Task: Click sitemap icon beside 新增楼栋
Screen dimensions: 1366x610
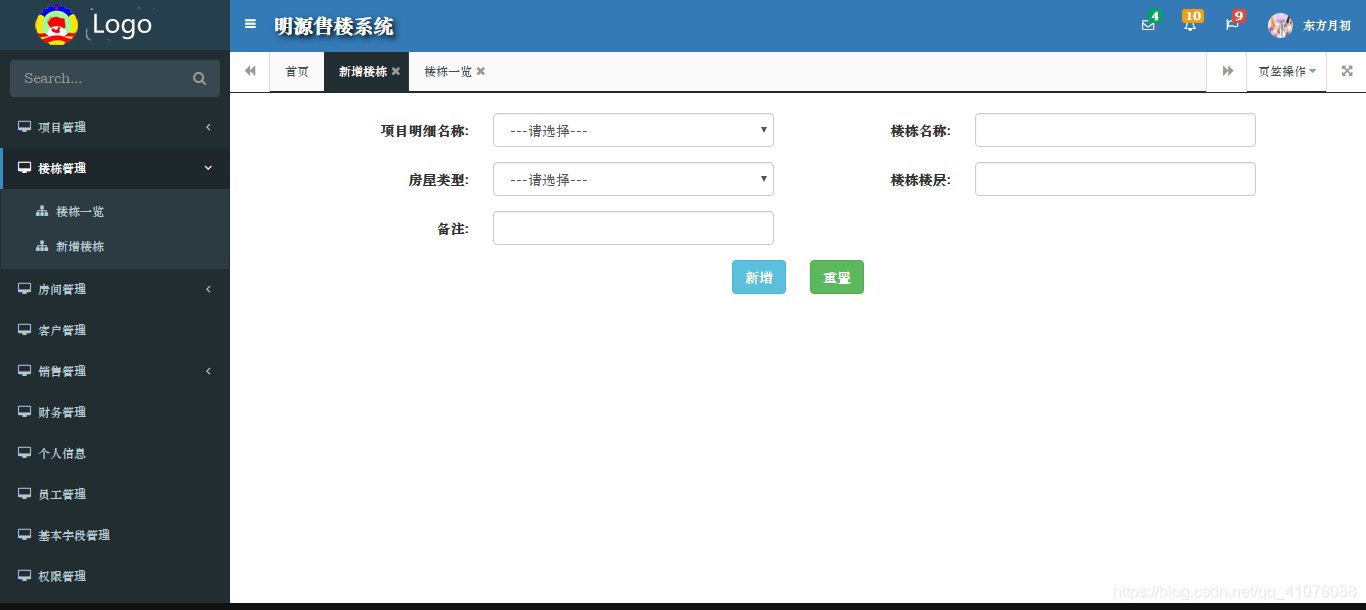Action: (42, 247)
